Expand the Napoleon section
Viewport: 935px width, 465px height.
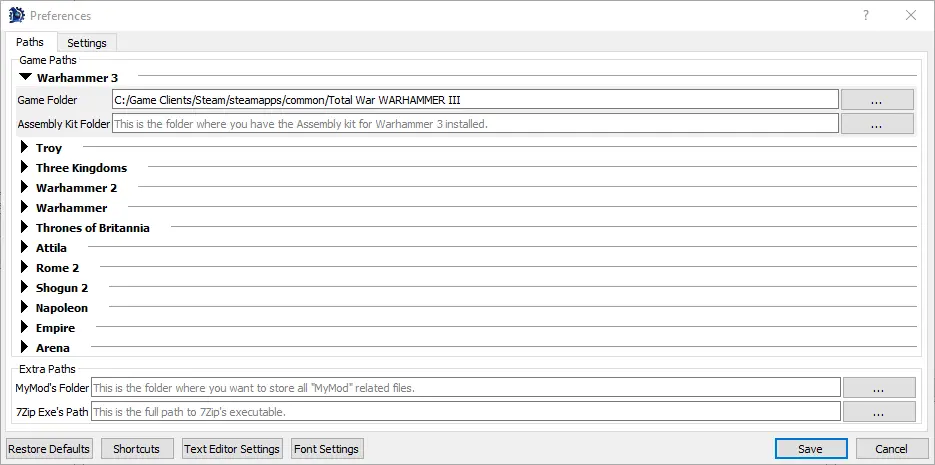[x=24, y=308]
